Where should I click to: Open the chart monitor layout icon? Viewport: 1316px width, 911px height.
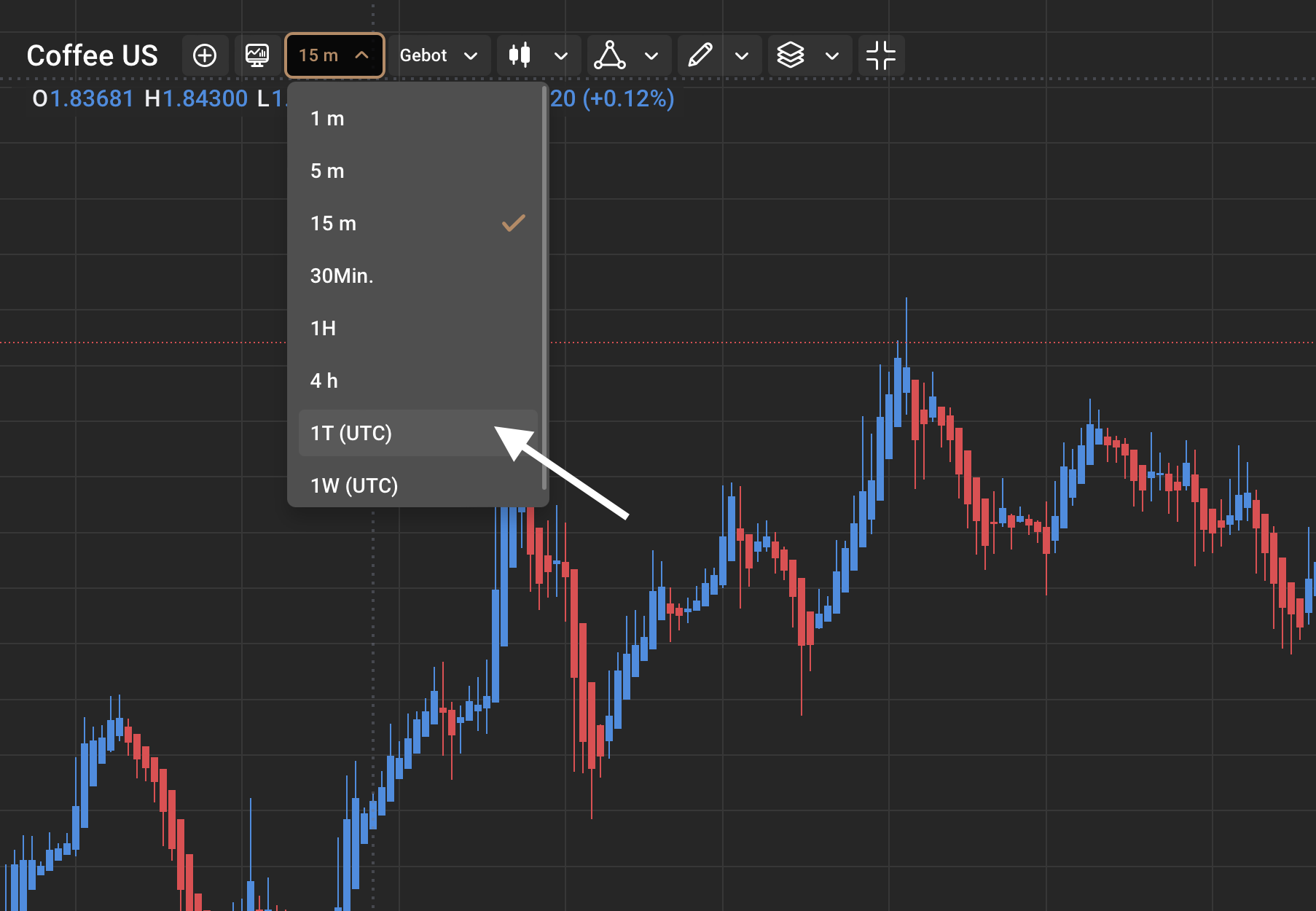click(257, 55)
